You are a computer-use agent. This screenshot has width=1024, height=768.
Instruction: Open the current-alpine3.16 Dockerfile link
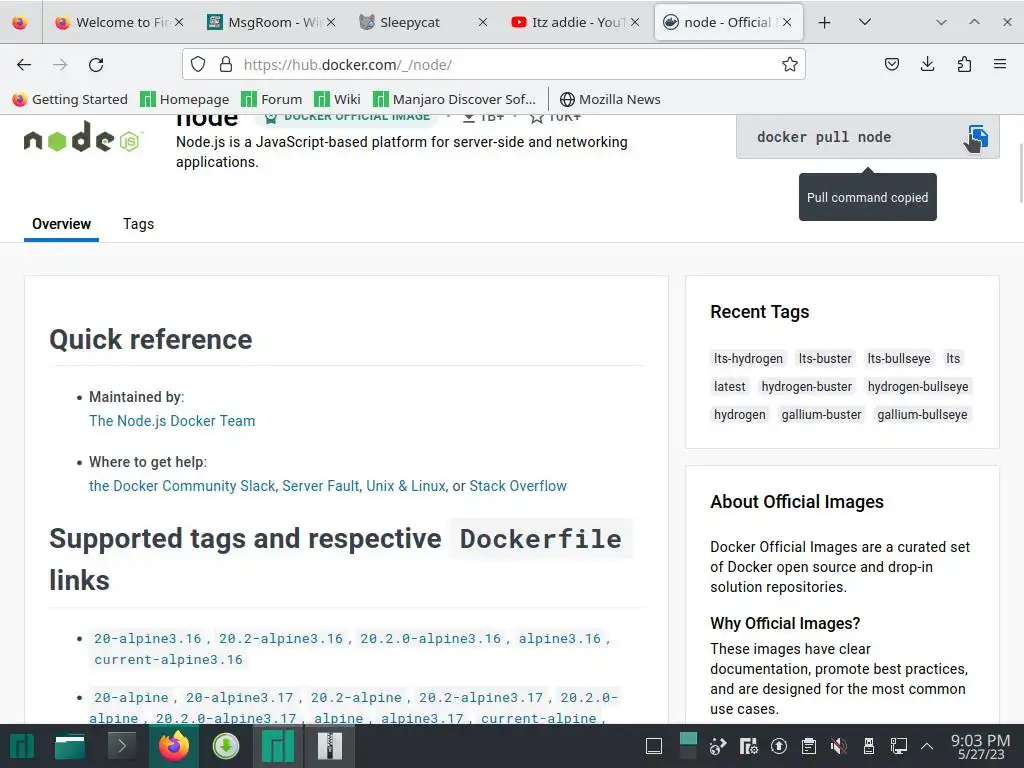pos(168,659)
